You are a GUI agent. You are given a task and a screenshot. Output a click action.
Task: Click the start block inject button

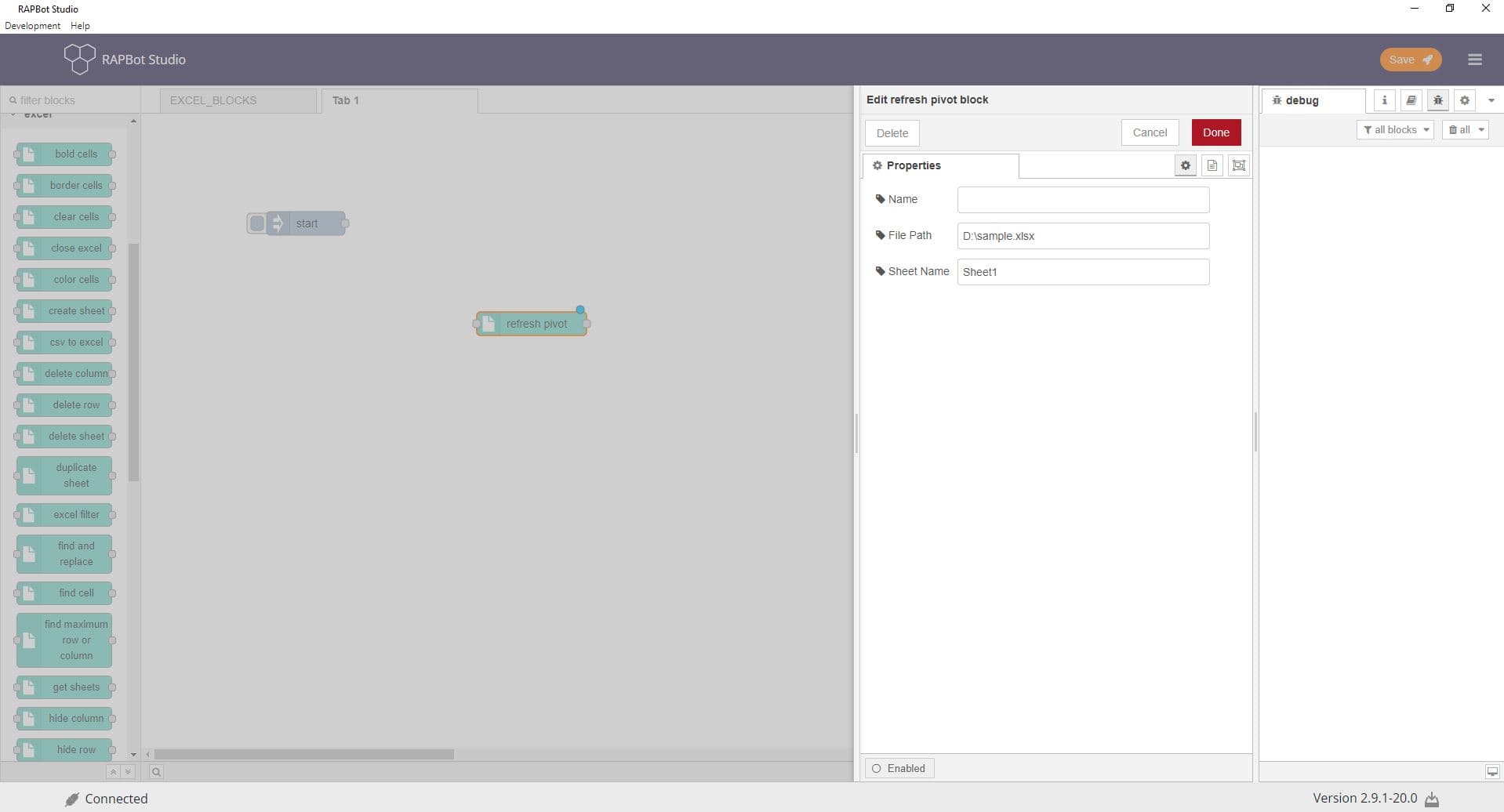256,223
